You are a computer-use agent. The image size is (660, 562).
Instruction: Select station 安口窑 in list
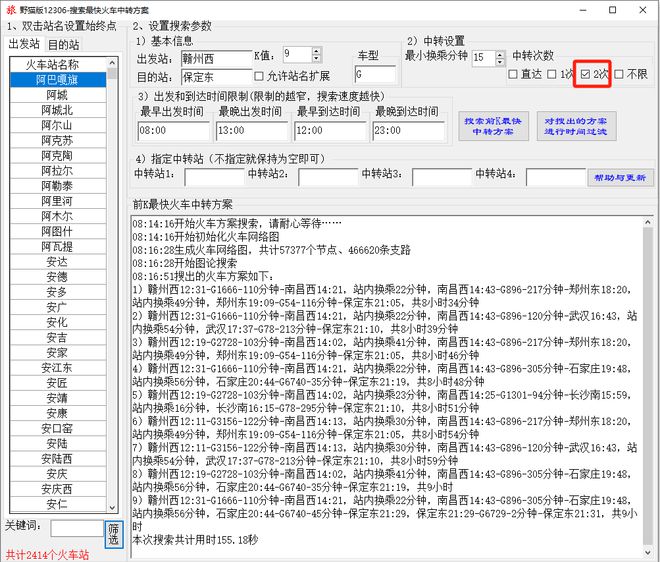57,428
